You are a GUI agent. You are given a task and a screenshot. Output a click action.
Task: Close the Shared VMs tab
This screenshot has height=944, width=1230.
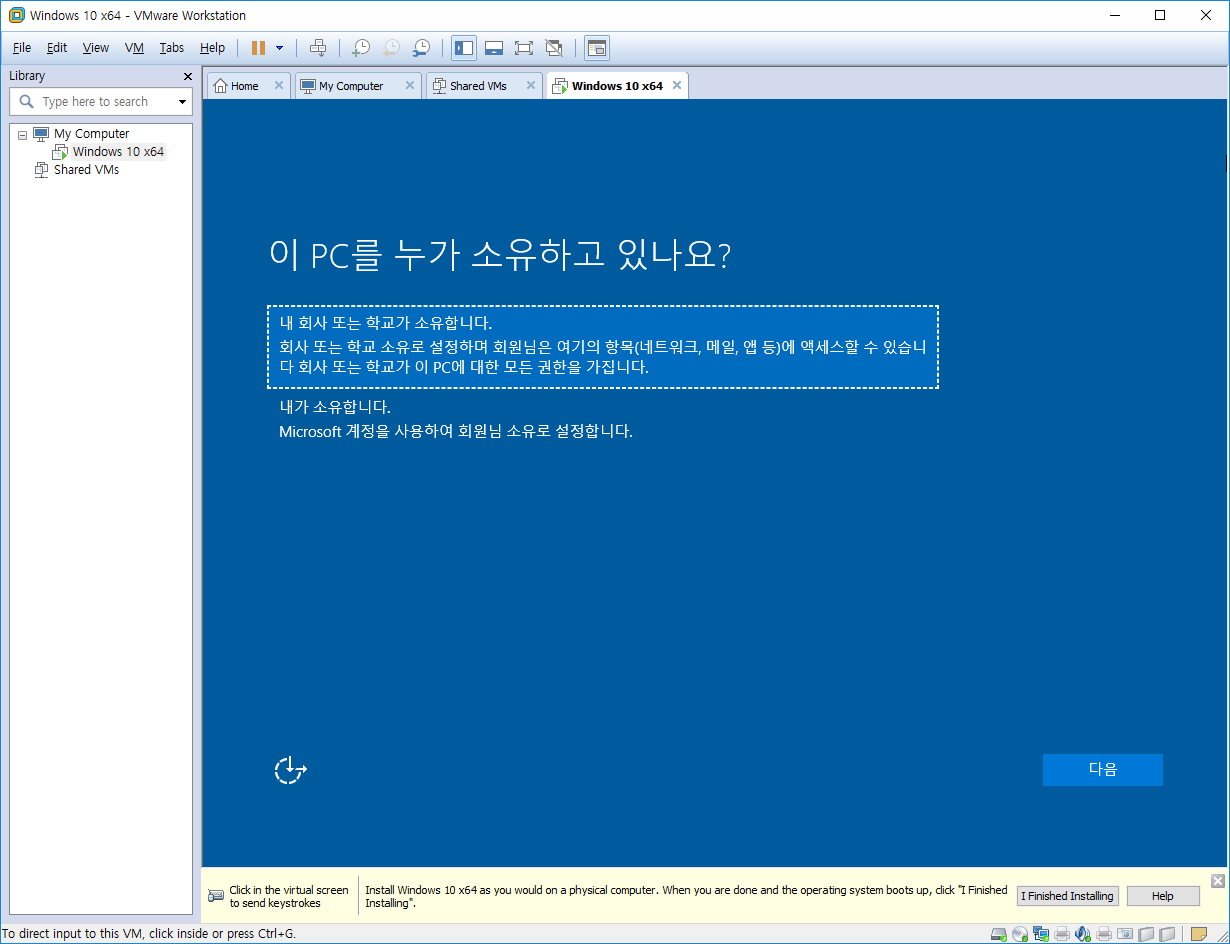tap(531, 86)
